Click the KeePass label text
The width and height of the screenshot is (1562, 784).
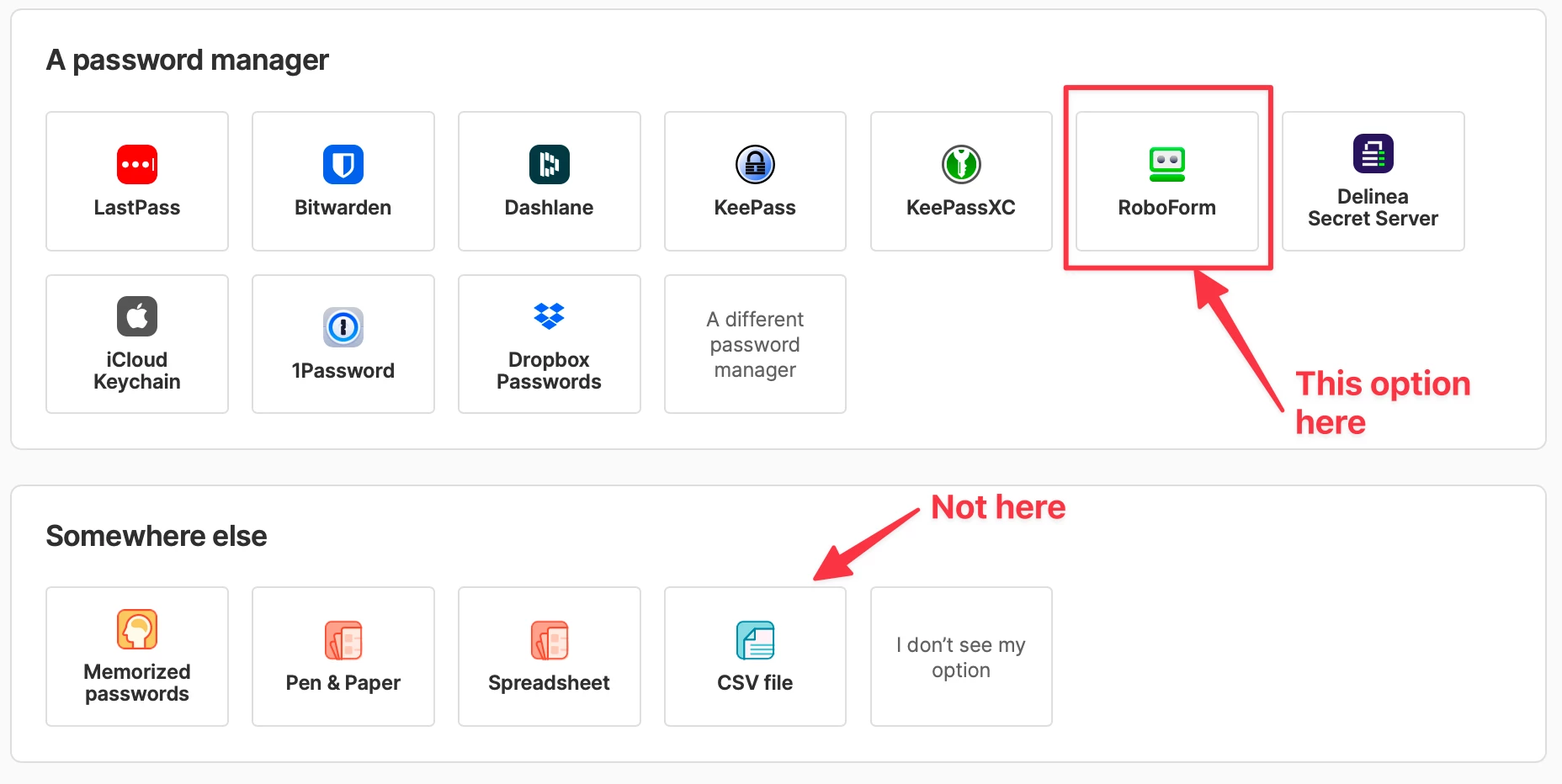tap(755, 208)
